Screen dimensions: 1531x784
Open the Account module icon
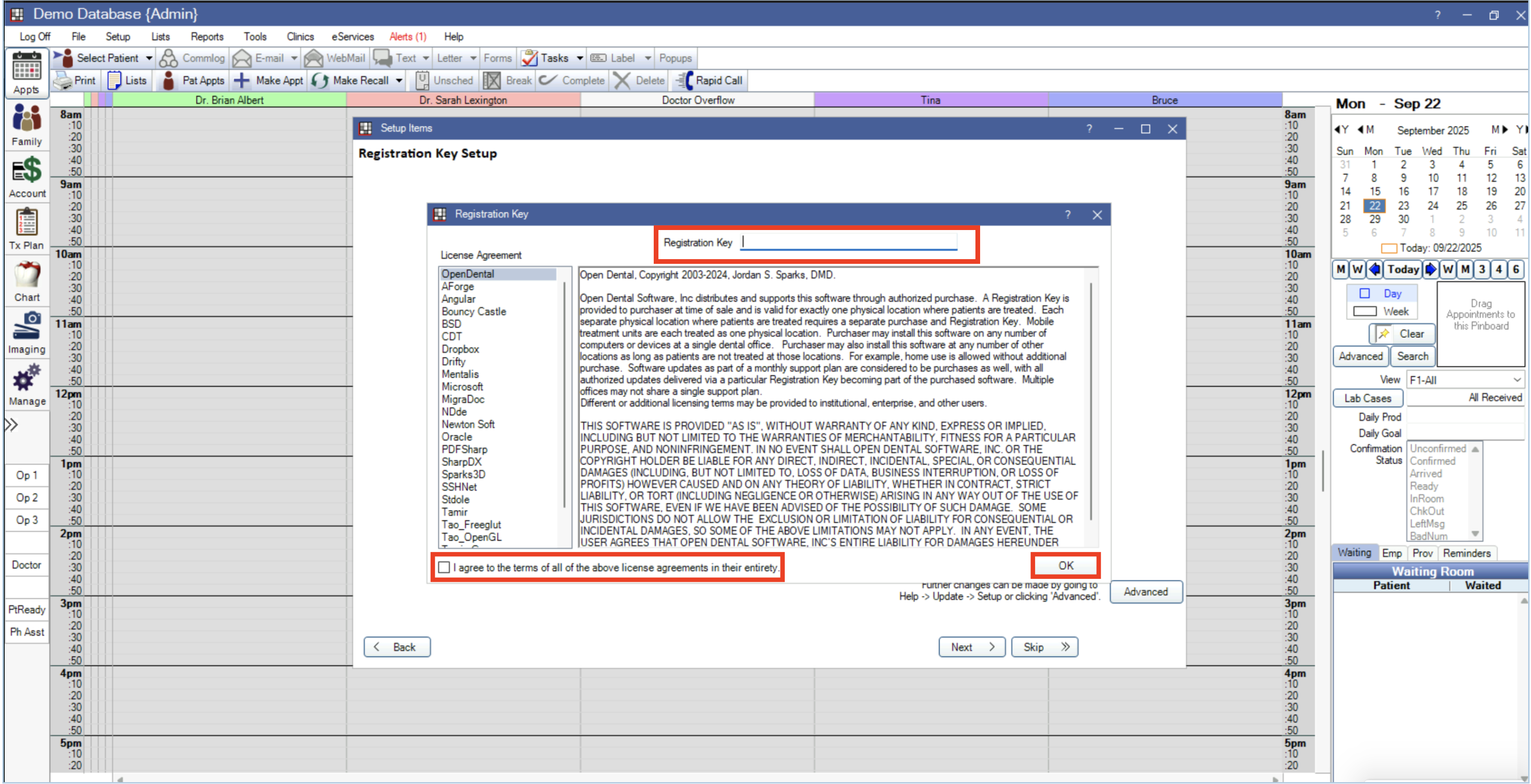click(27, 170)
